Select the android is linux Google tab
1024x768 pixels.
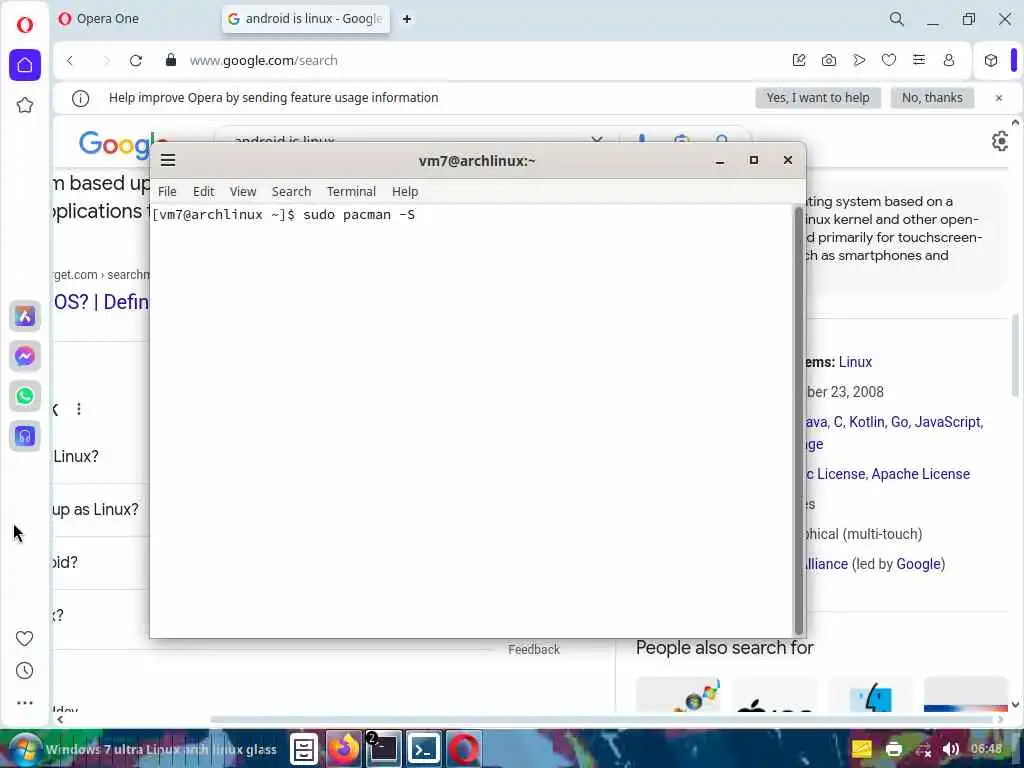(306, 19)
